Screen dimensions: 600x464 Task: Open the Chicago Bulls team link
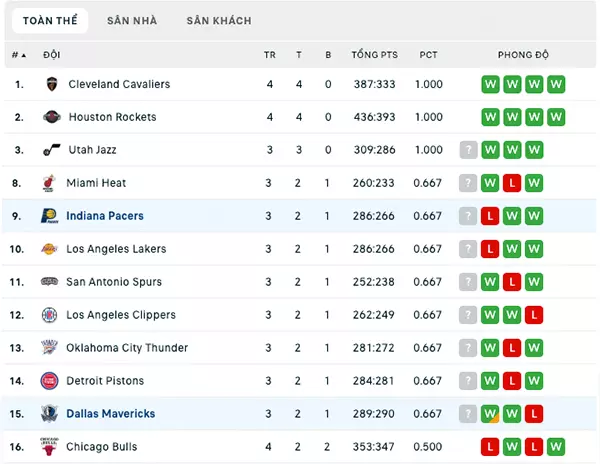[x=101, y=447]
